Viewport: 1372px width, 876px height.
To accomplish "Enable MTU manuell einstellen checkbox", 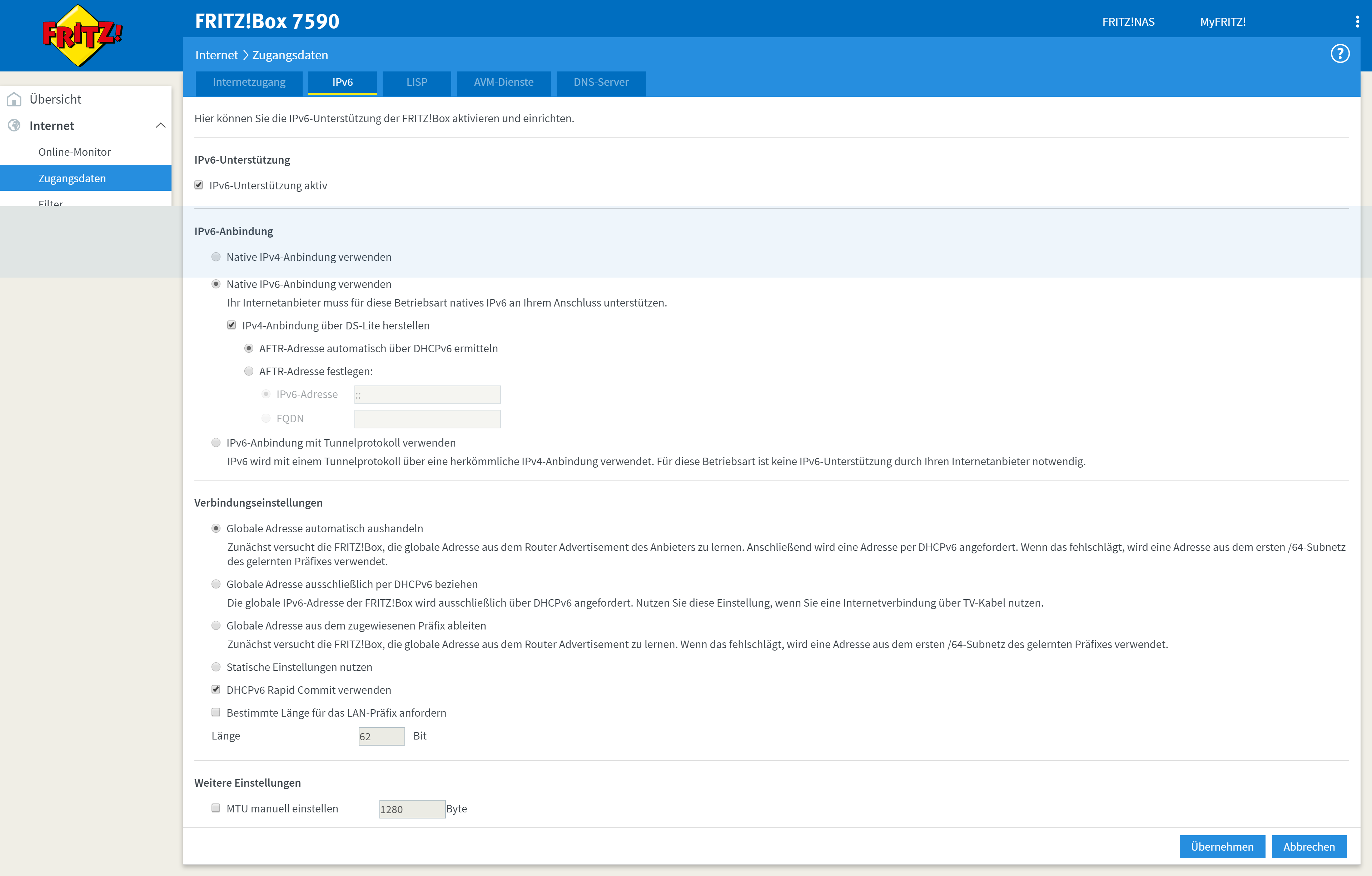I will [216, 808].
